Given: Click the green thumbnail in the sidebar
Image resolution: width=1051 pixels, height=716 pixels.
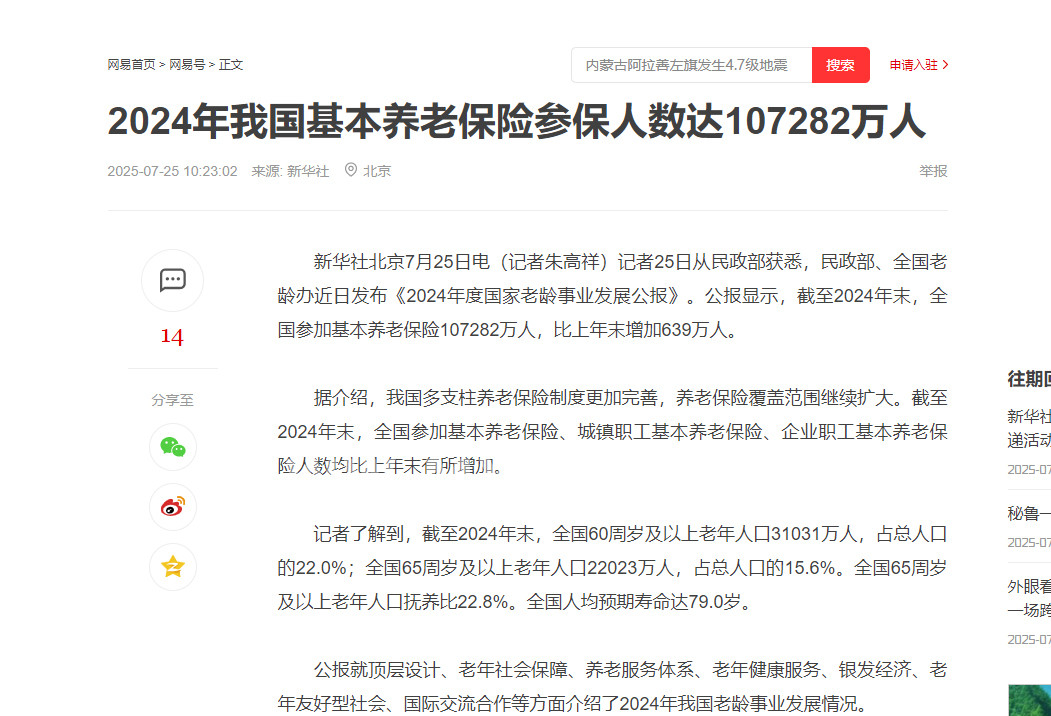Looking at the screenshot, I should [1029, 698].
